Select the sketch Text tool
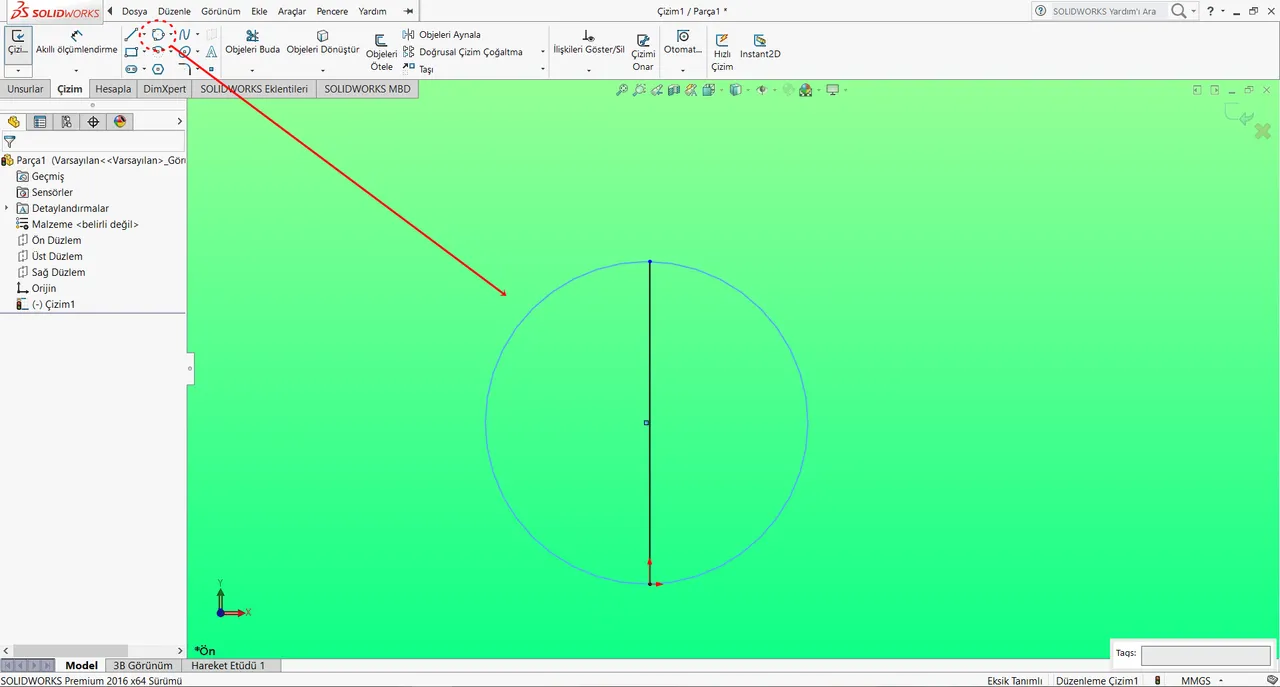 click(211, 52)
